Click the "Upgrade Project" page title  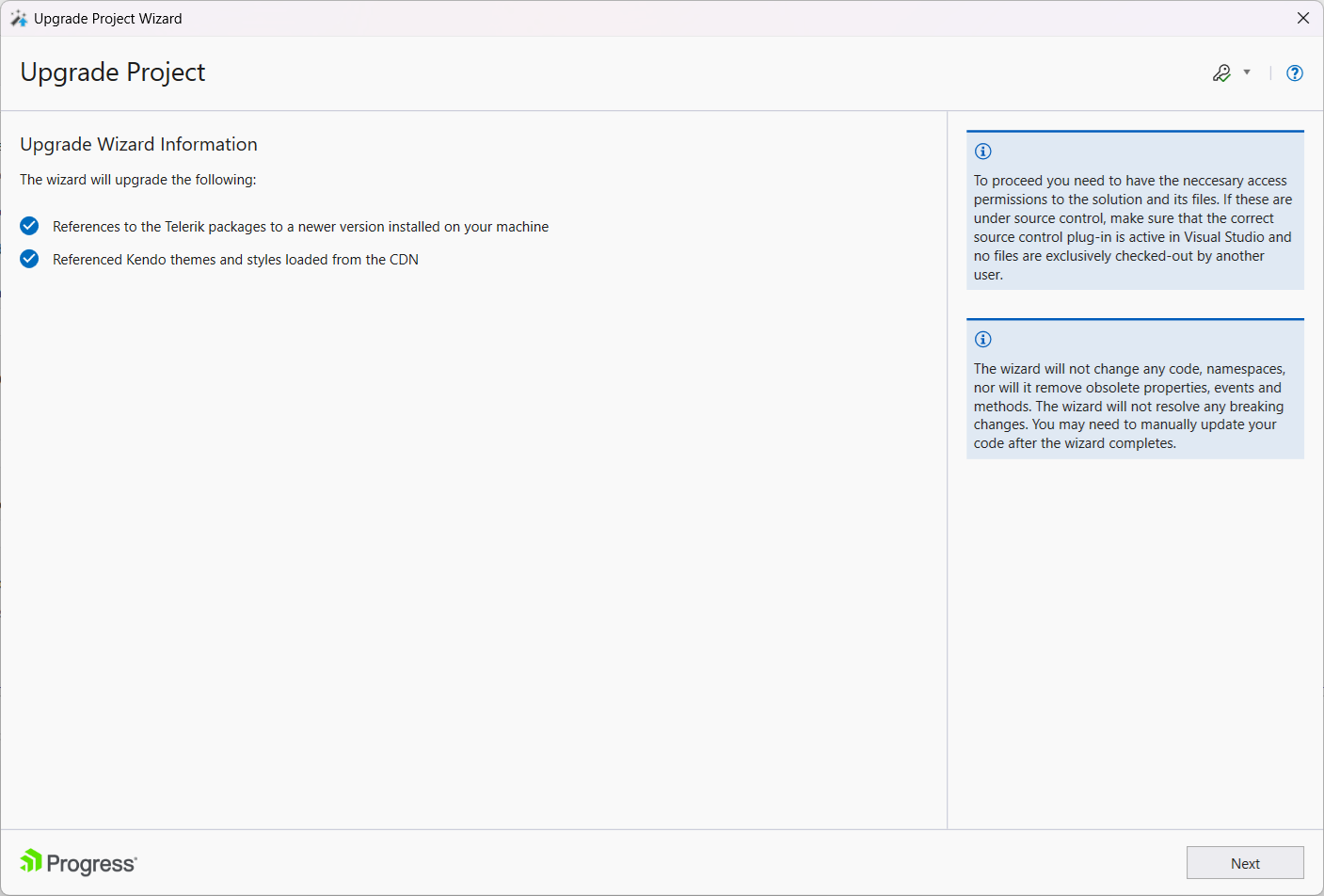click(x=113, y=72)
